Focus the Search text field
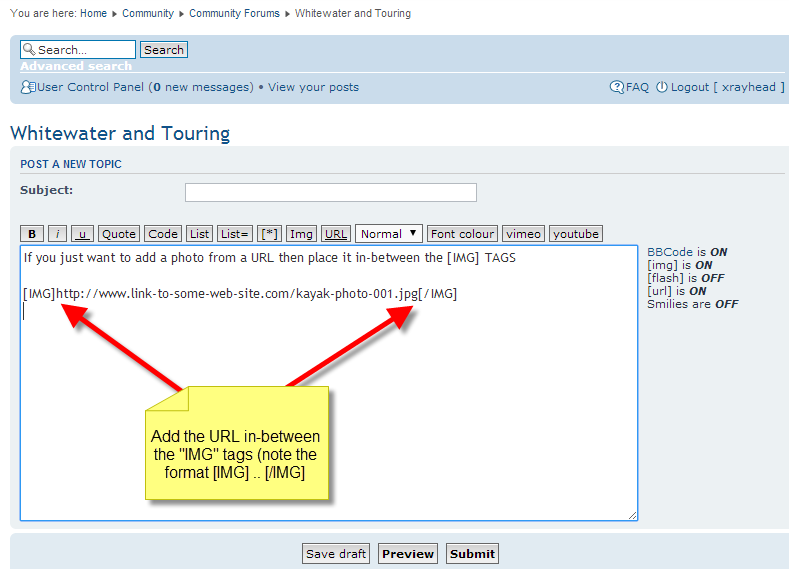Screen dimensions: 789x569 coord(78,49)
